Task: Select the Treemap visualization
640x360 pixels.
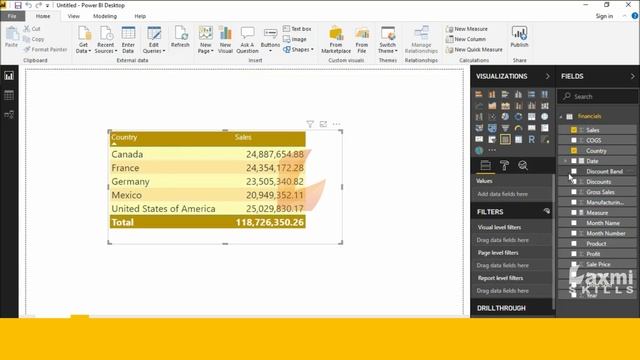Action: point(531,117)
